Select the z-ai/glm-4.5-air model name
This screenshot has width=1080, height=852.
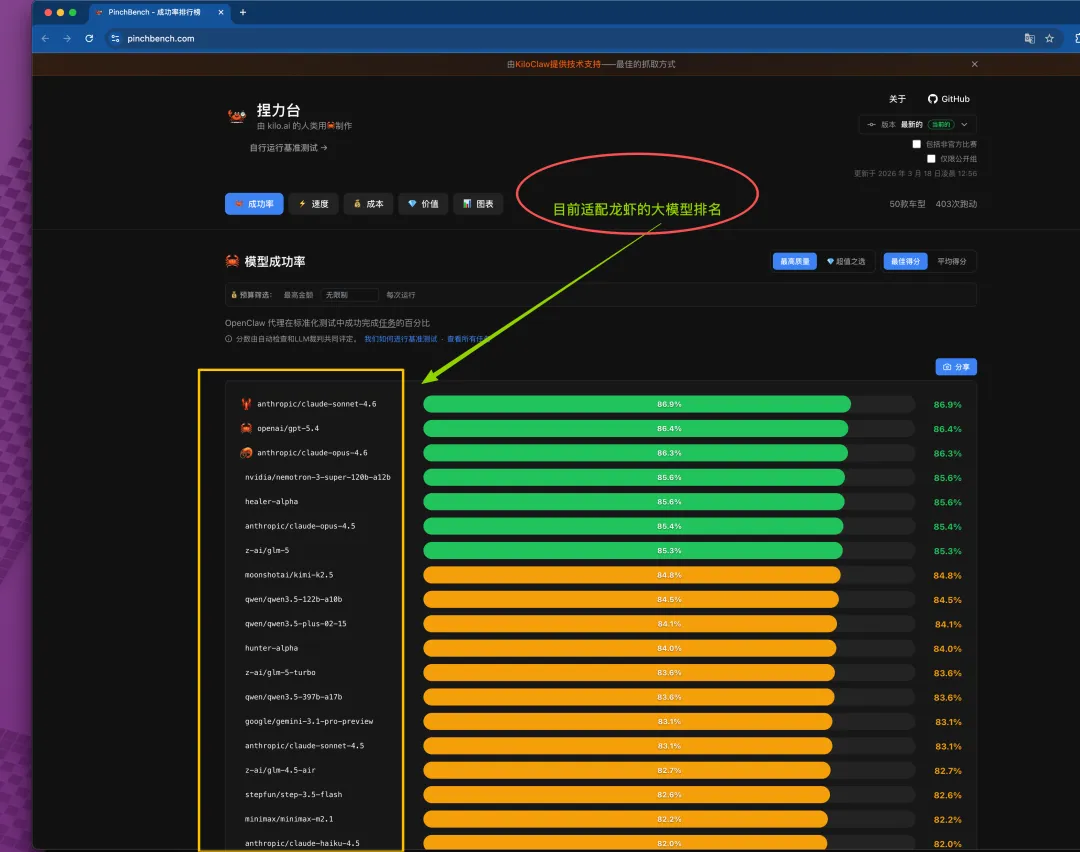(x=280, y=770)
